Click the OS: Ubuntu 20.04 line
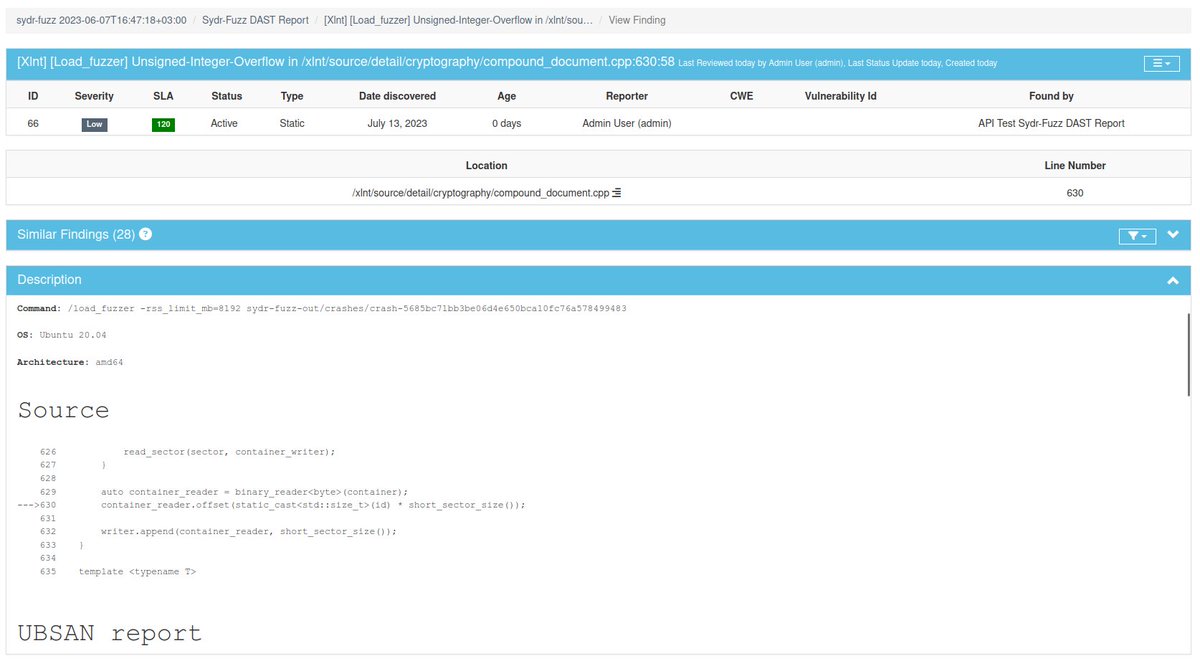 (62, 335)
